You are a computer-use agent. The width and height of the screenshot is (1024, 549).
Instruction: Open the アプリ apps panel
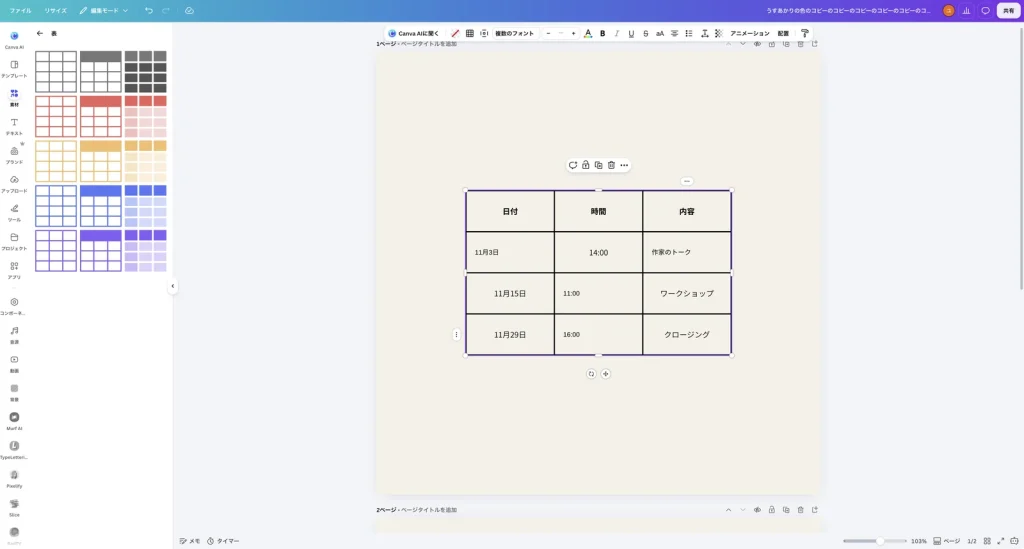click(14, 270)
